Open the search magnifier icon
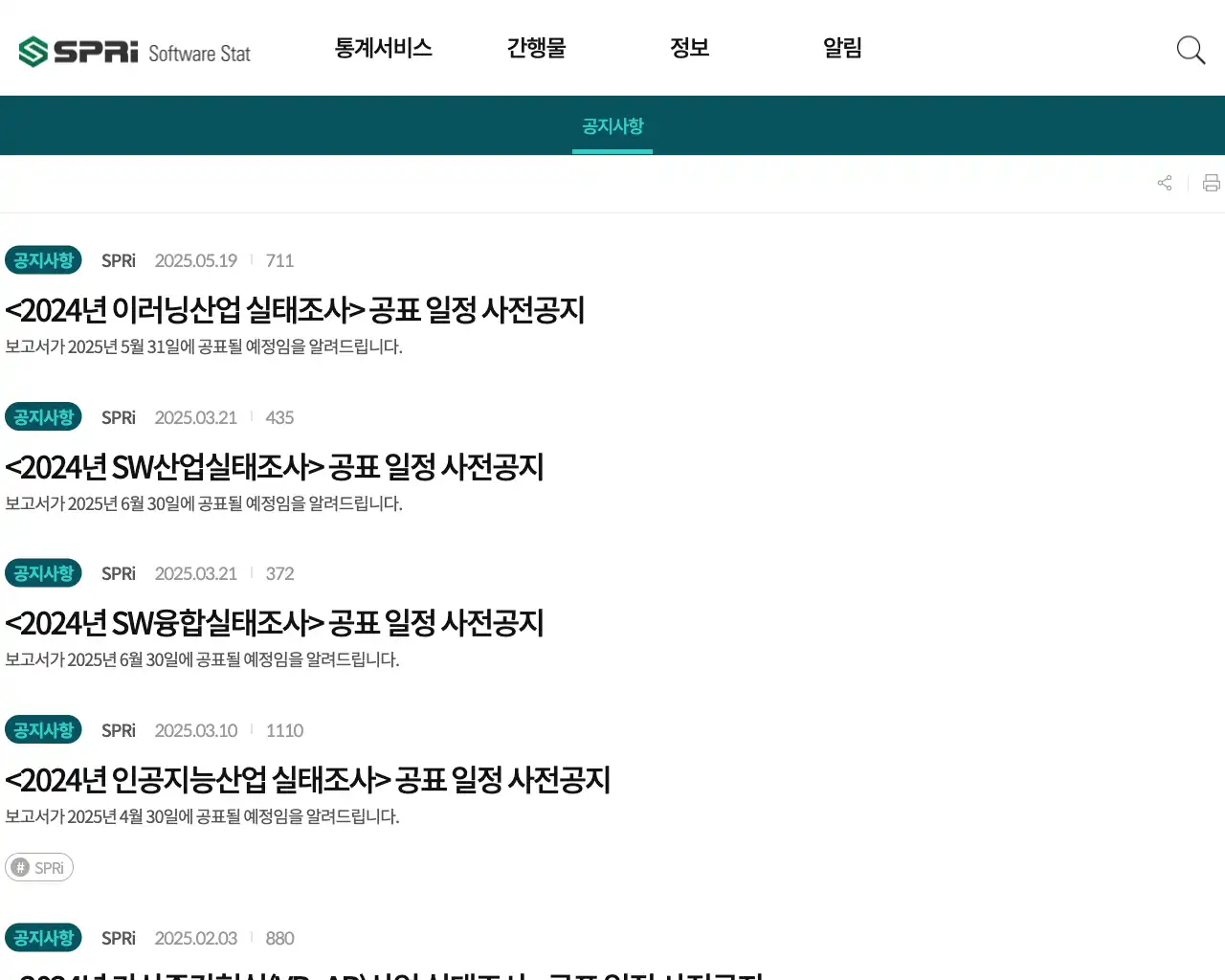1225x980 pixels. [1191, 50]
